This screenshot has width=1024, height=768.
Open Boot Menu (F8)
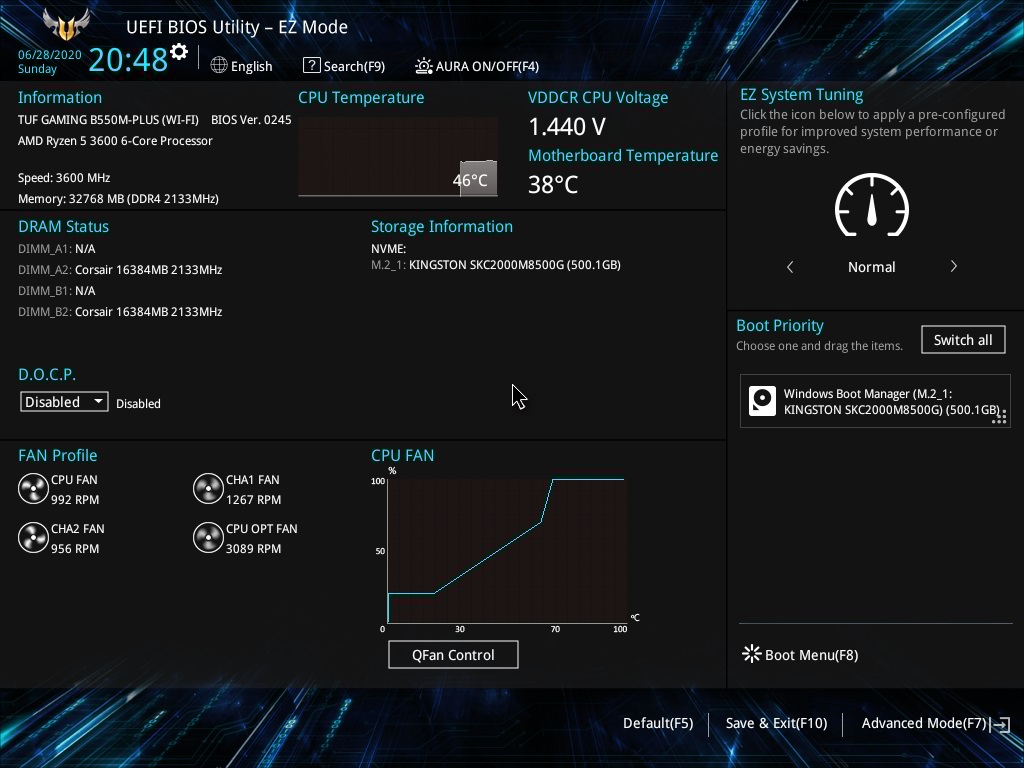[800, 655]
